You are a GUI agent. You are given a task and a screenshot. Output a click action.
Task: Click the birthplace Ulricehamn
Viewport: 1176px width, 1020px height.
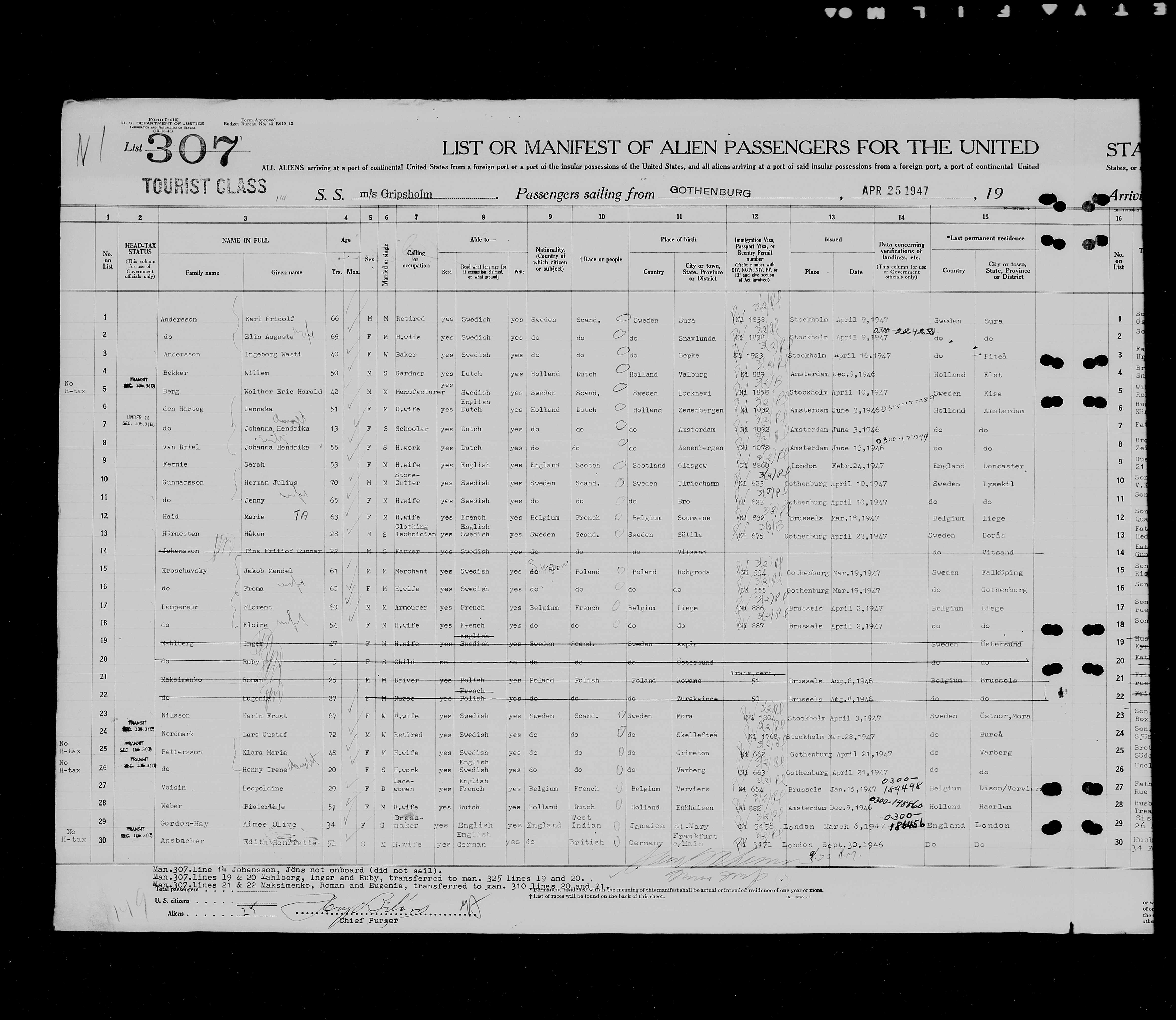pos(699,483)
